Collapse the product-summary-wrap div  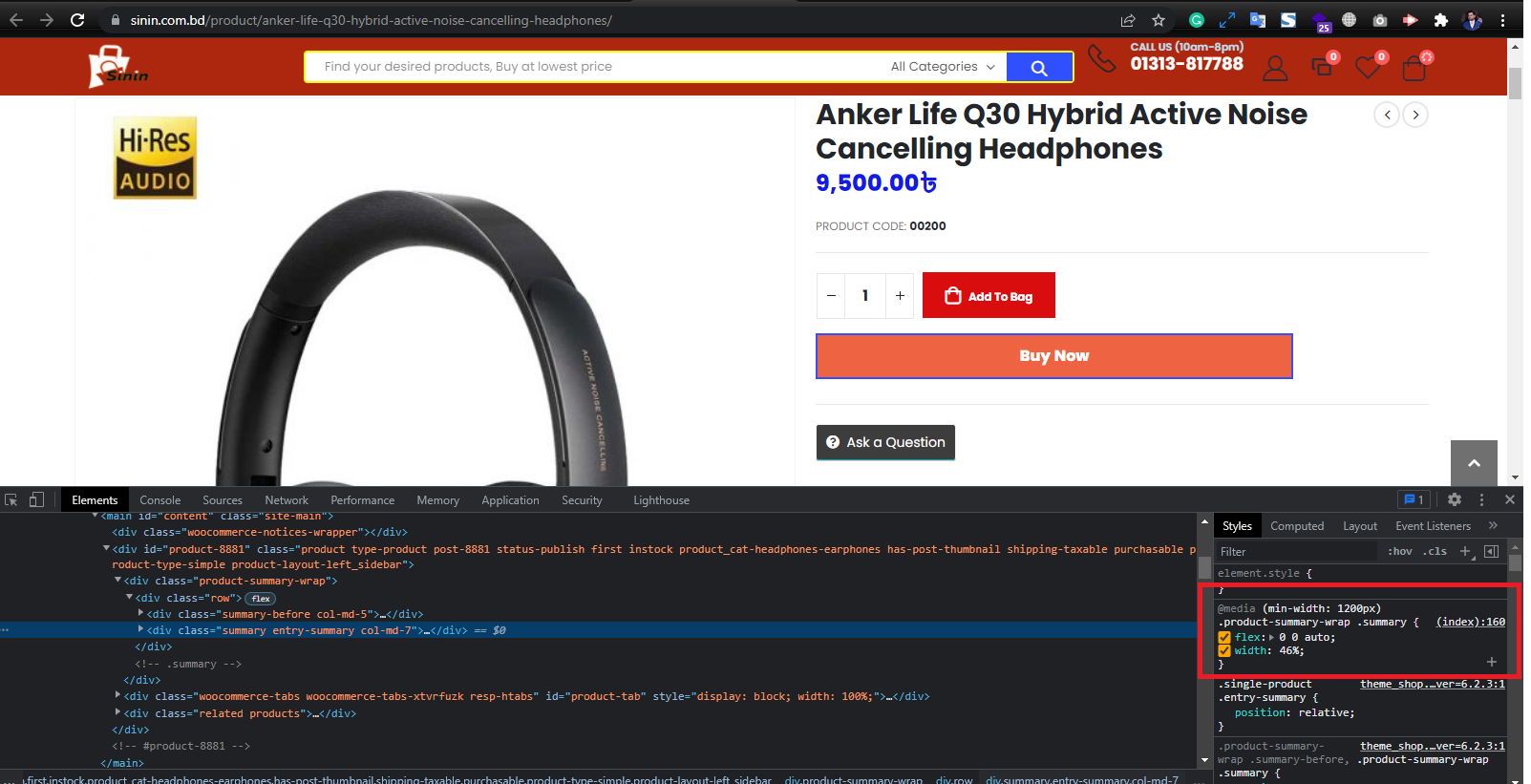tap(118, 581)
